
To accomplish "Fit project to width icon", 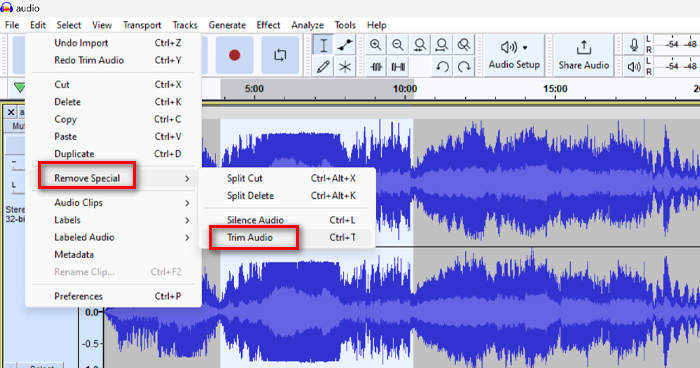I will (x=442, y=45).
